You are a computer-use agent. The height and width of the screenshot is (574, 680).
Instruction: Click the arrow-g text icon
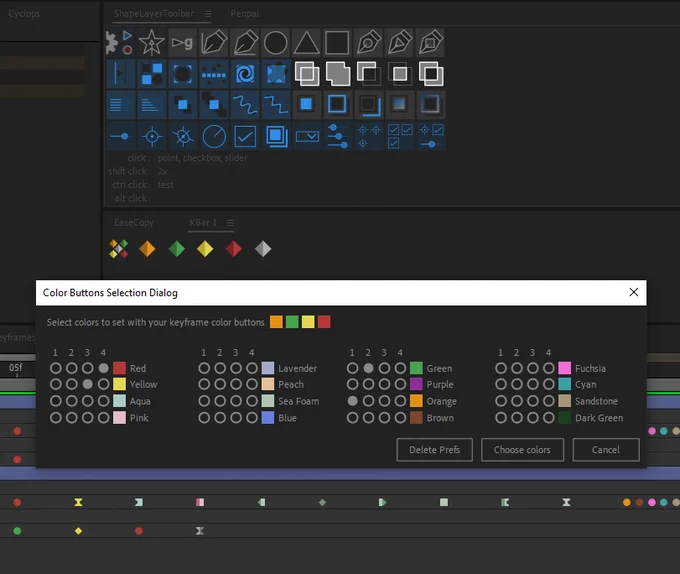(183, 42)
